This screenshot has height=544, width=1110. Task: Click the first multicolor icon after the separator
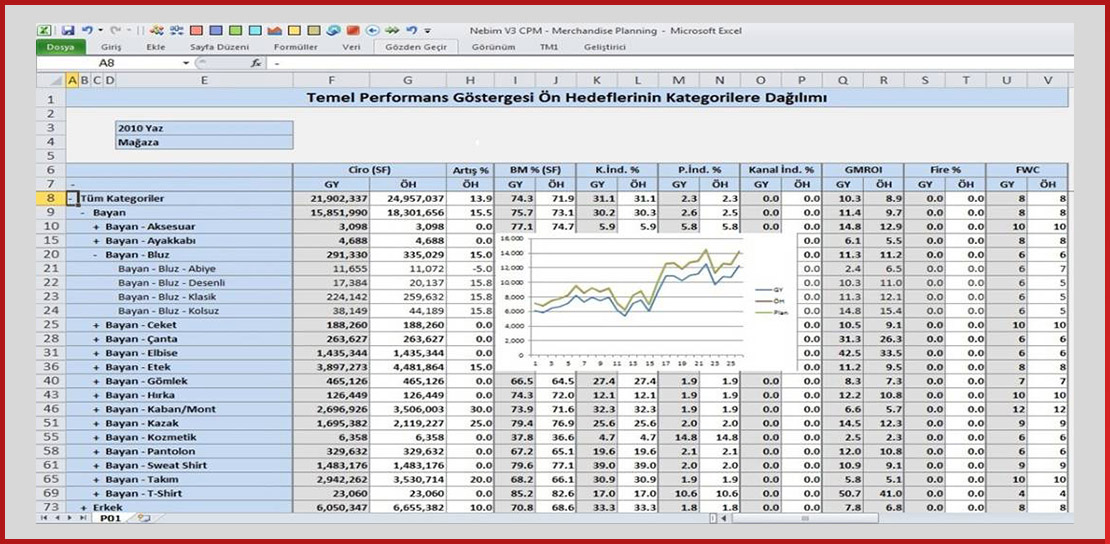pyautogui.click(x=157, y=30)
